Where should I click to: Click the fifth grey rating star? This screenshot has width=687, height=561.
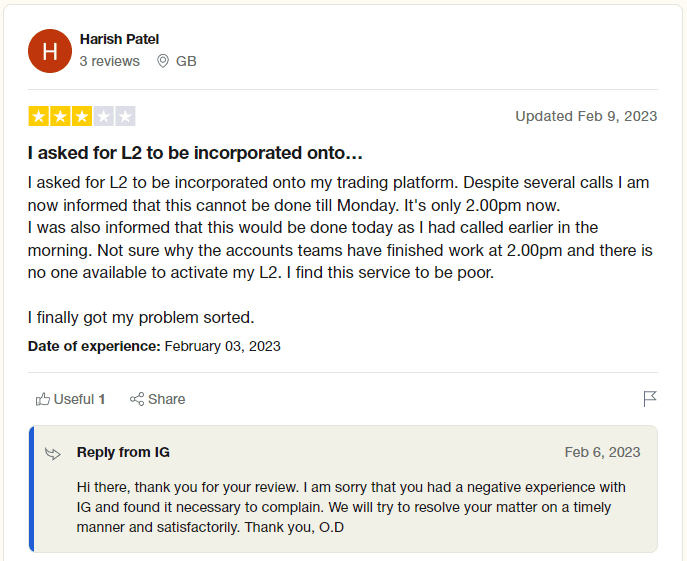pyautogui.click(x=125, y=117)
